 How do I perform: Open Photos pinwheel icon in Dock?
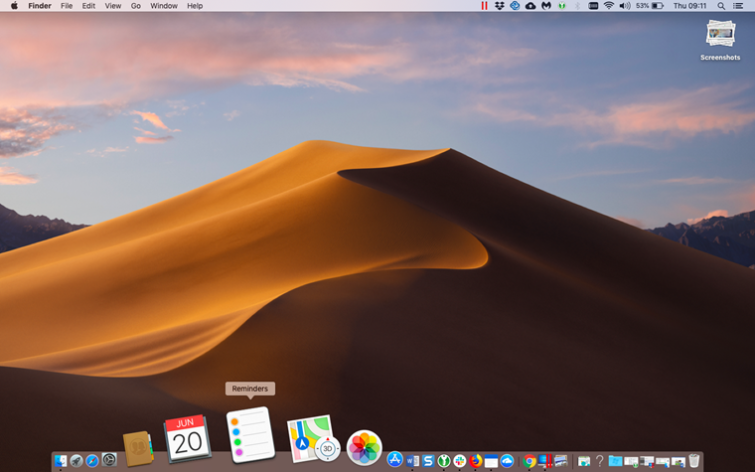[364, 447]
